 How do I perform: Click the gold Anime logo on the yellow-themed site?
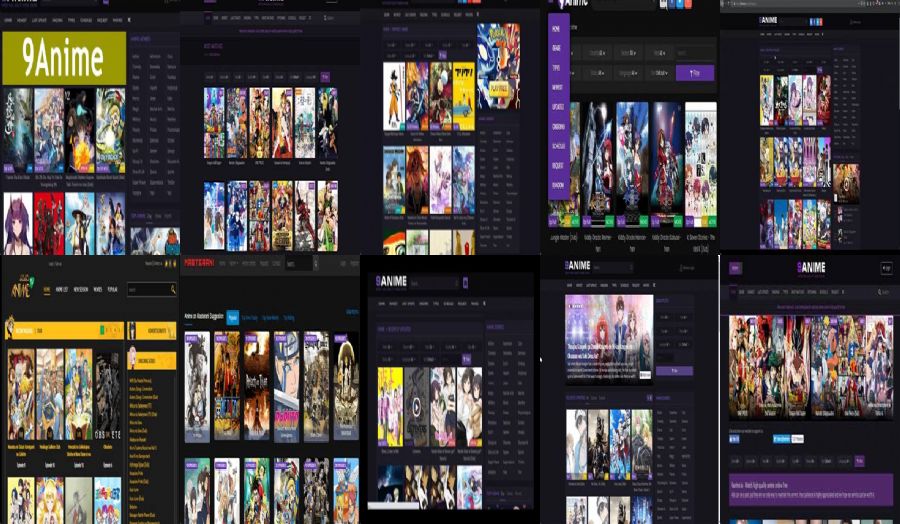(x=22, y=286)
